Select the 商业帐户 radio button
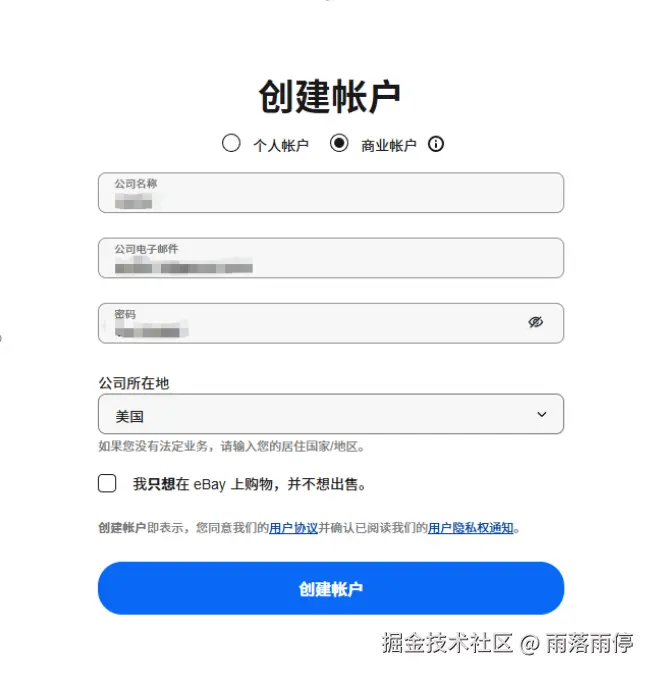This screenshot has width=652, height=674. tap(339, 143)
